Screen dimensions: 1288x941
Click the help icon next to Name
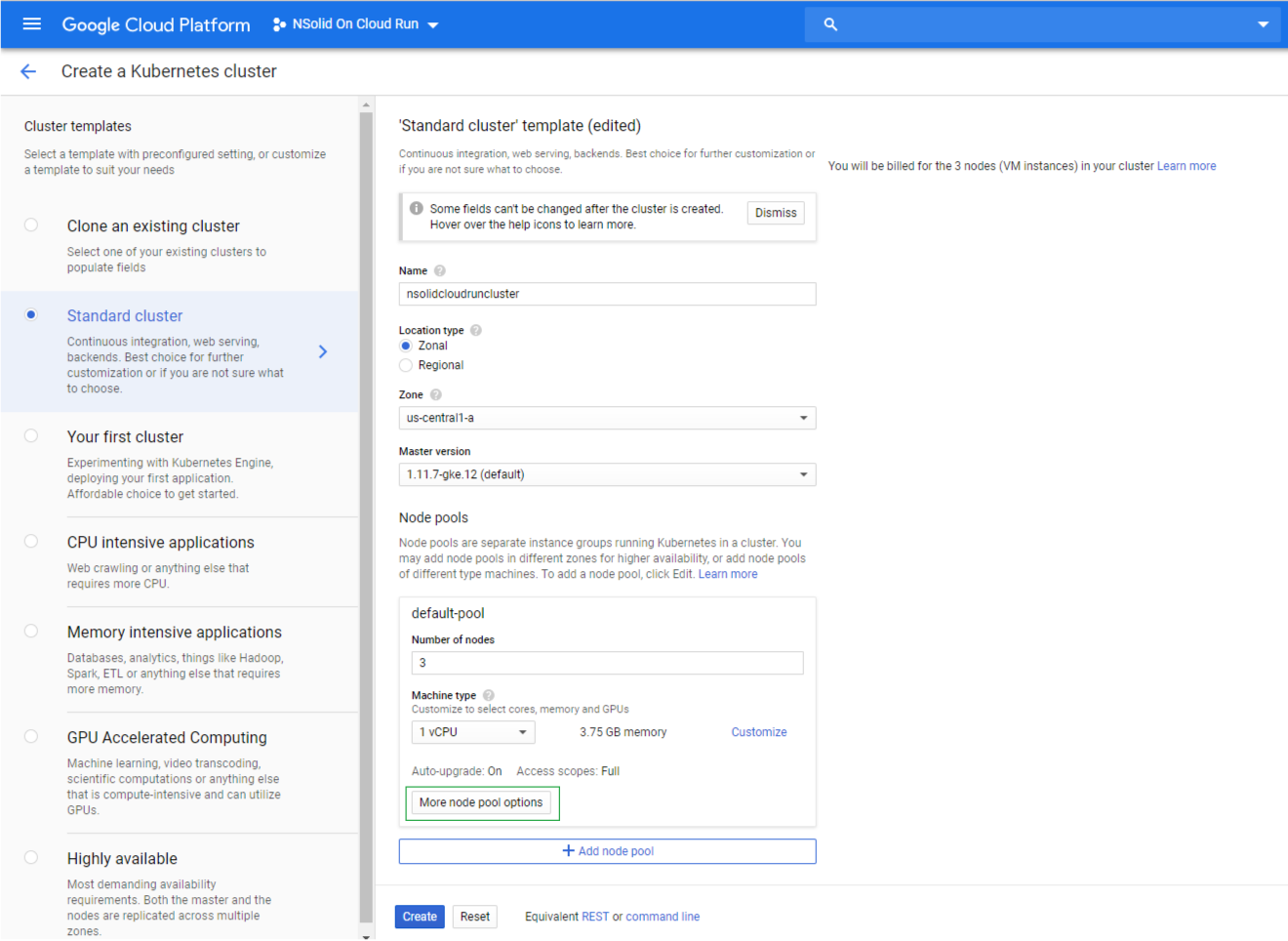tap(440, 270)
